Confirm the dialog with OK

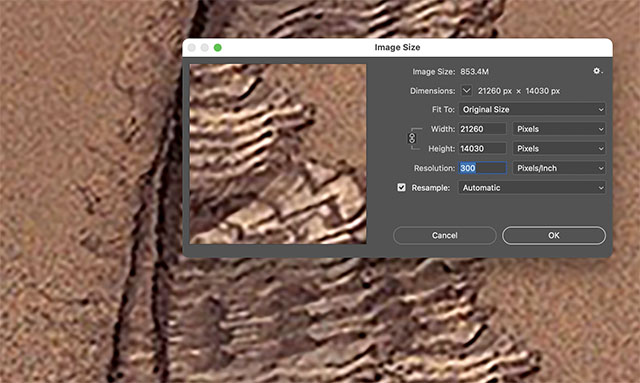[x=554, y=236]
